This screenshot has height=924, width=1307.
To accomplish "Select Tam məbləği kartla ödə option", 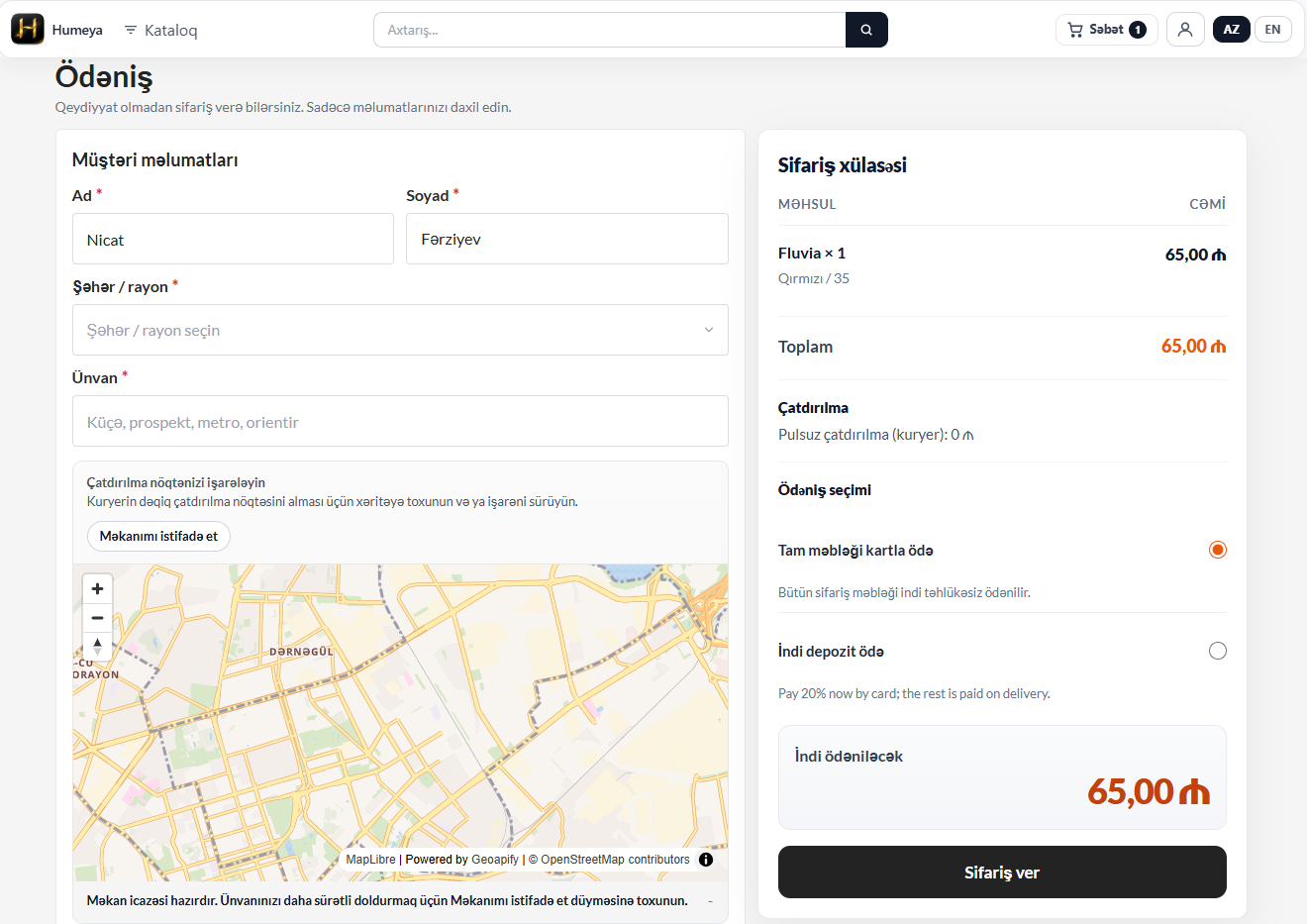I will [1217, 550].
